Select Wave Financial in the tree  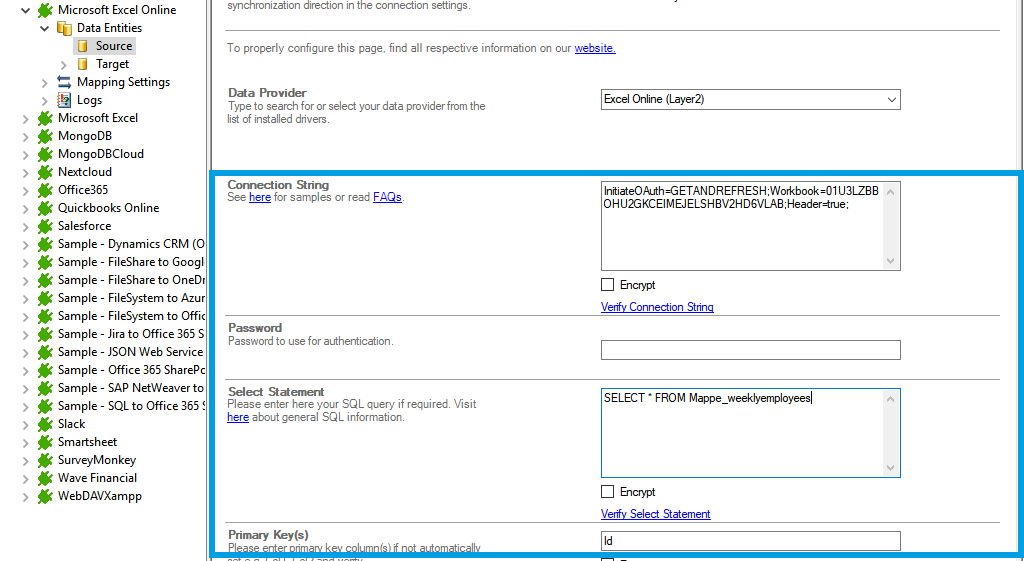[97, 478]
